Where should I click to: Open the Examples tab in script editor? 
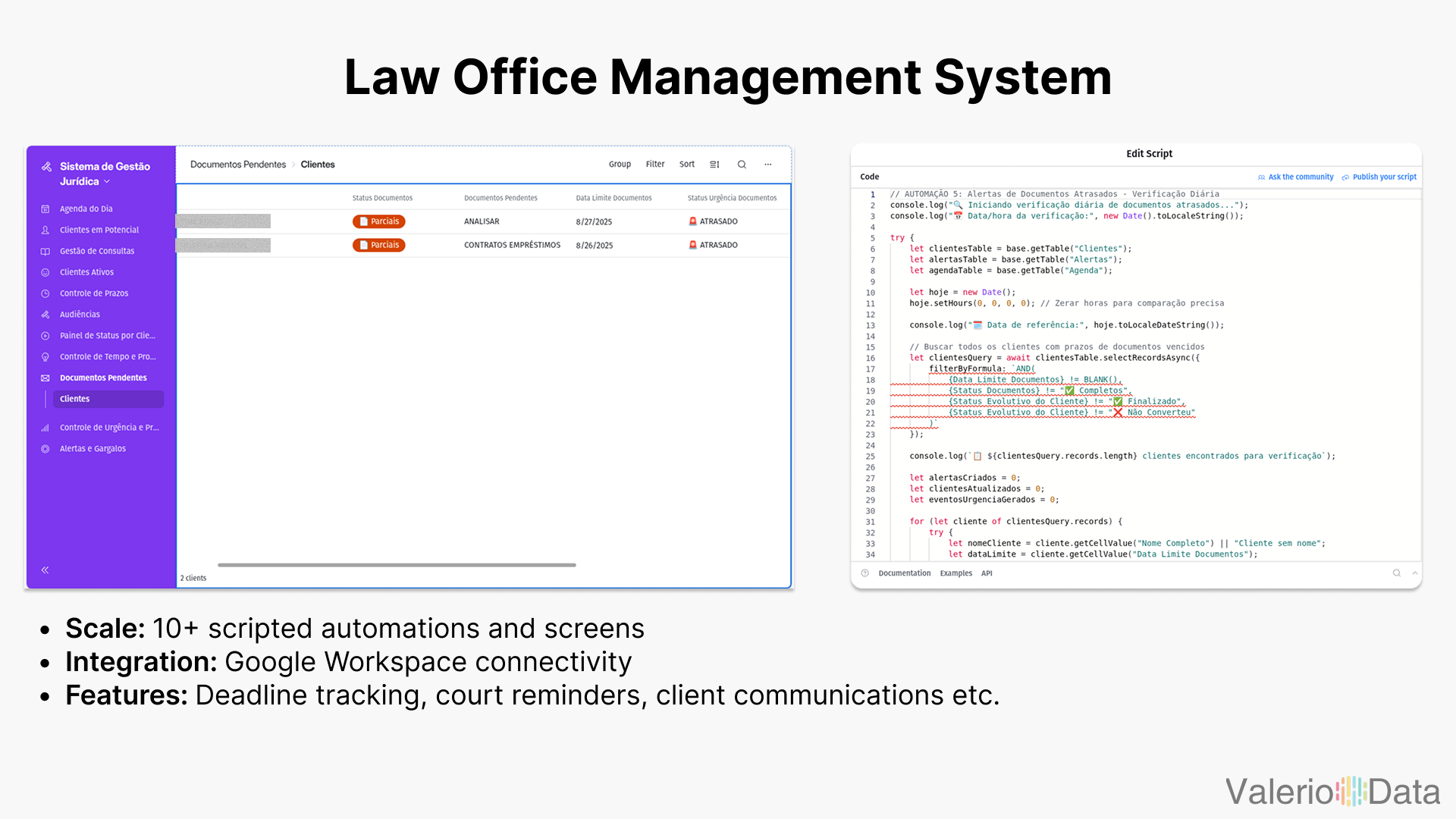[x=955, y=573]
